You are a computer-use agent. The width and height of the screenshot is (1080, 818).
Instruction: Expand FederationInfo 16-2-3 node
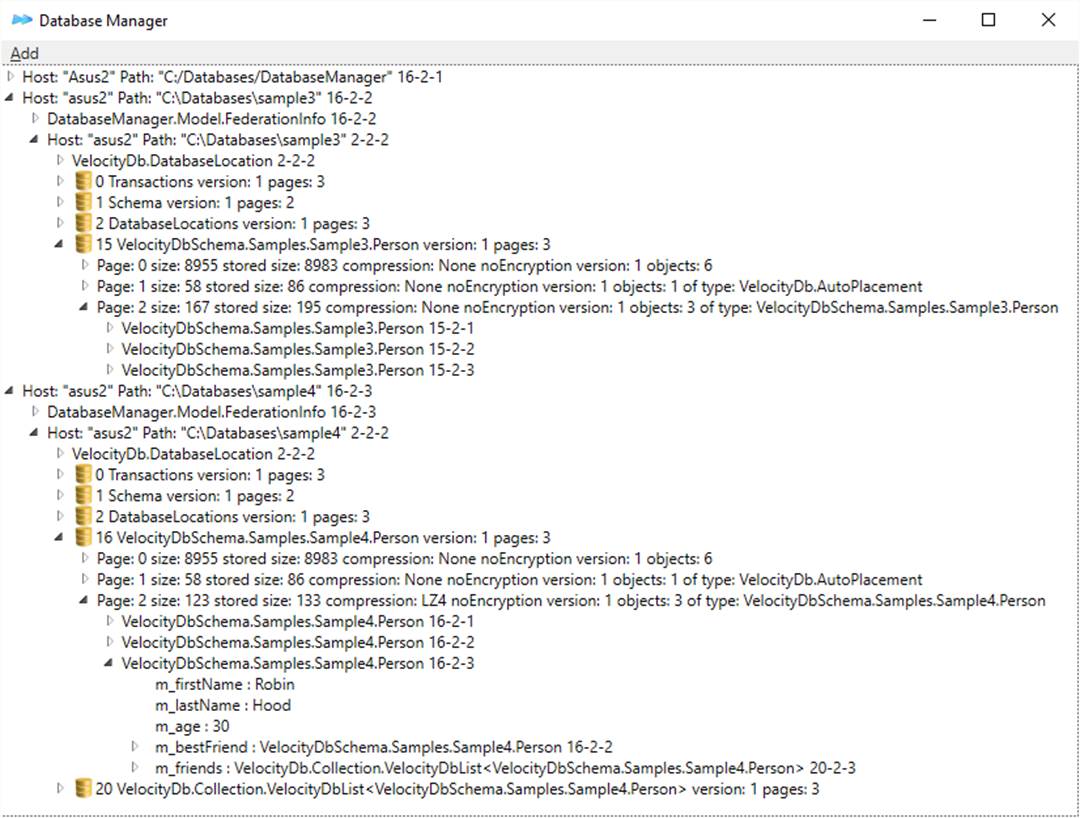35,412
